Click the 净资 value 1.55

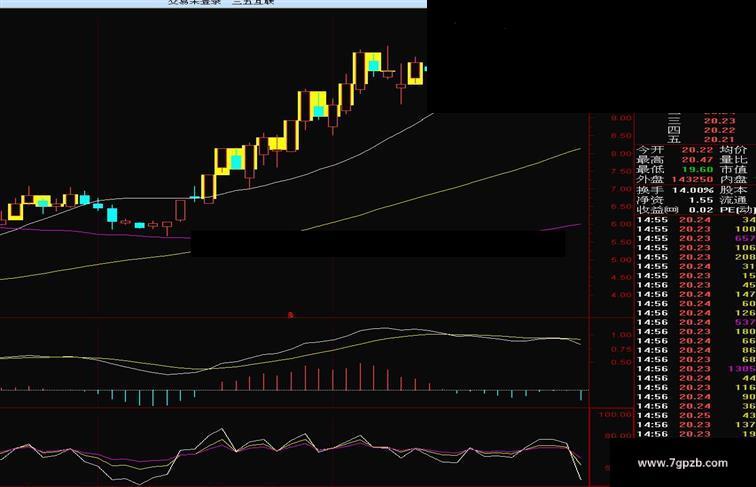[701, 200]
